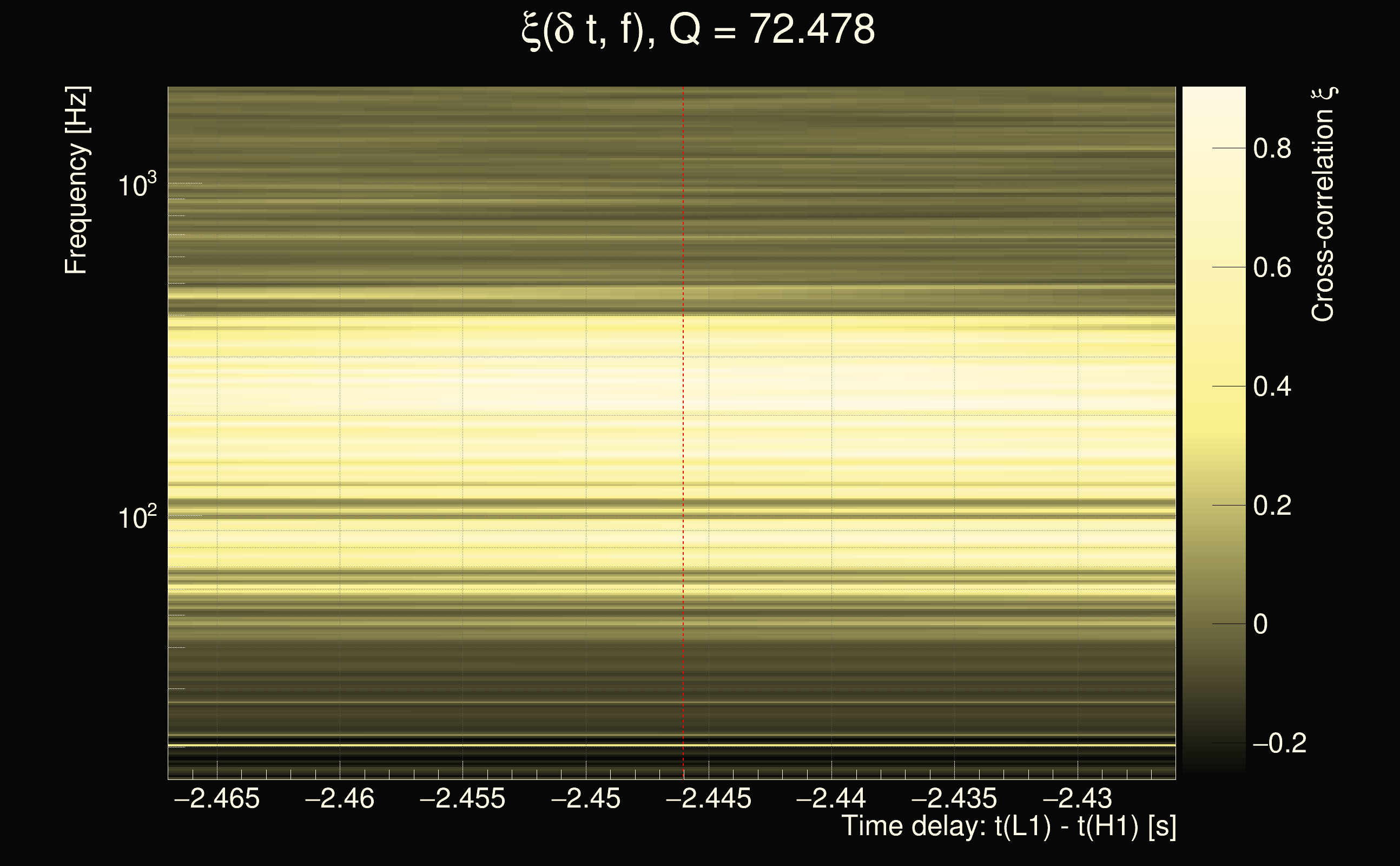Click the 0.6 colorbar tick label

pyautogui.click(x=1272, y=268)
